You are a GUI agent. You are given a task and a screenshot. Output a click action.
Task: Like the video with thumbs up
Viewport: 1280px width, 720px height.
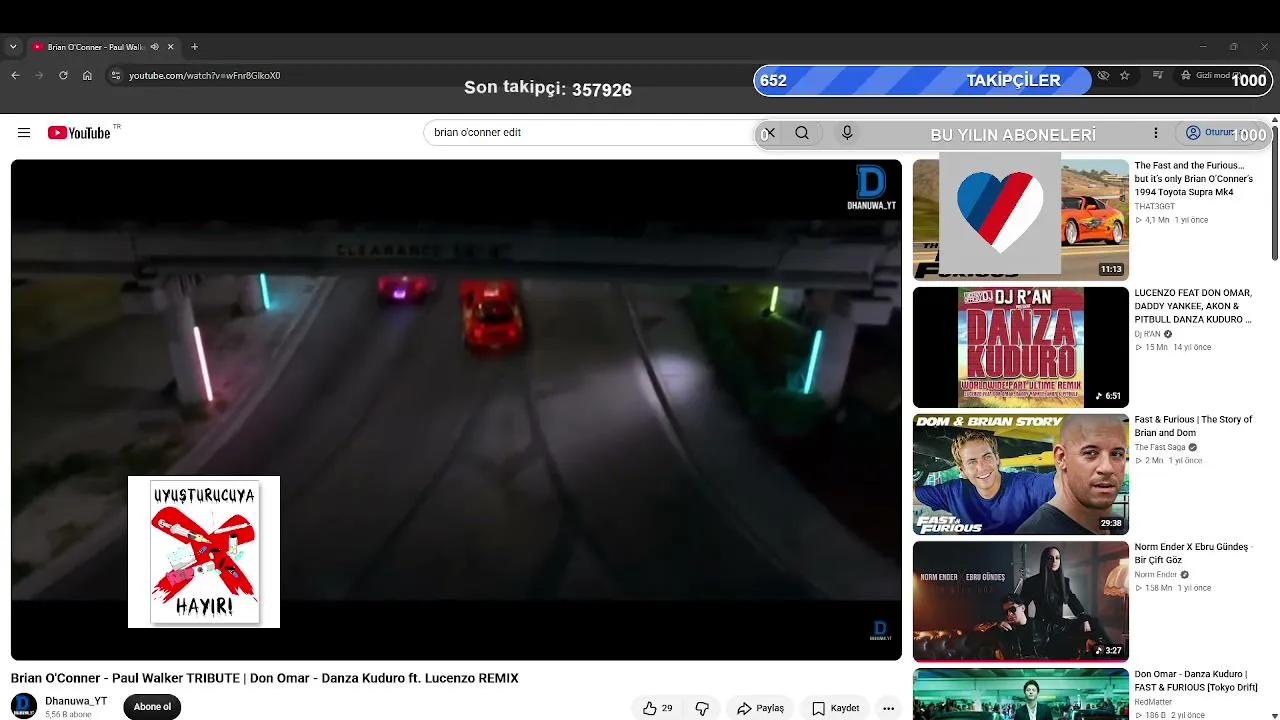[657, 708]
